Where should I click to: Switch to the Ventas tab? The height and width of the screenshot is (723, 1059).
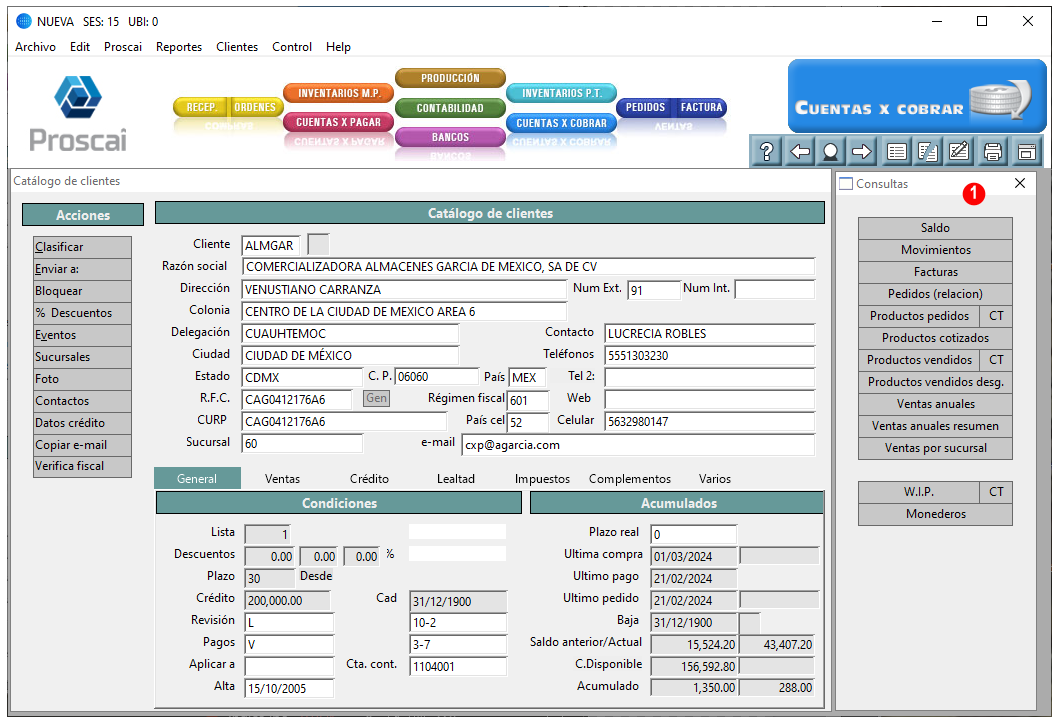click(x=282, y=479)
